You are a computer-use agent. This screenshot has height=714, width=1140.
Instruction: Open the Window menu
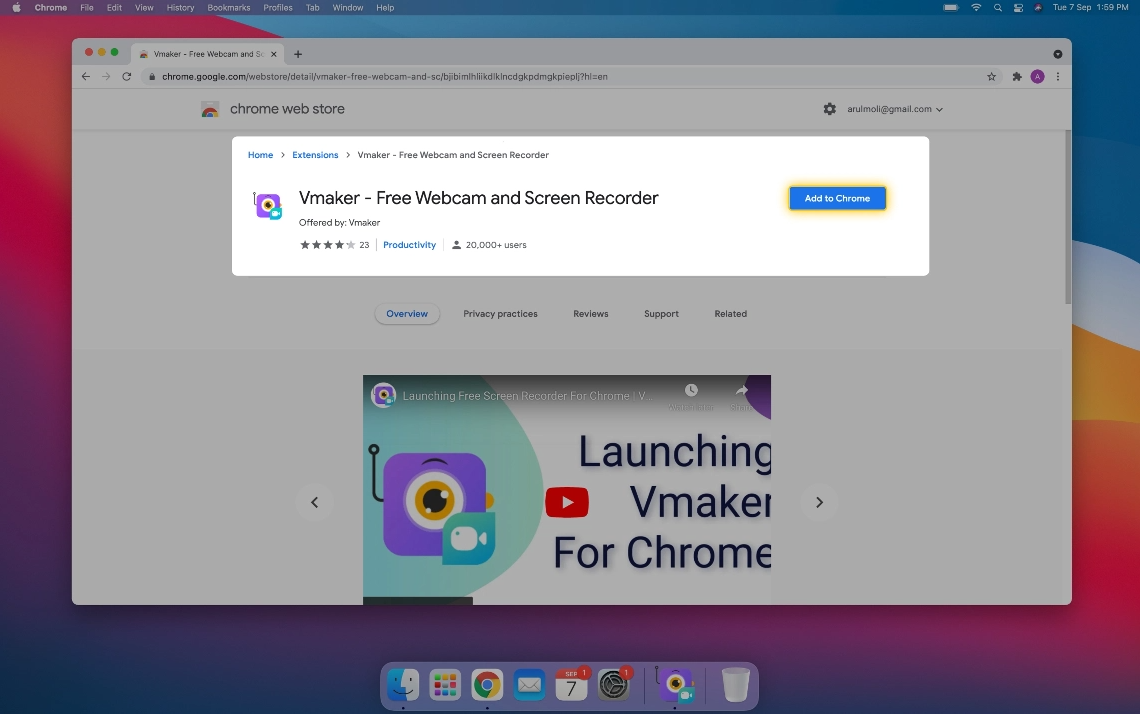pos(348,7)
